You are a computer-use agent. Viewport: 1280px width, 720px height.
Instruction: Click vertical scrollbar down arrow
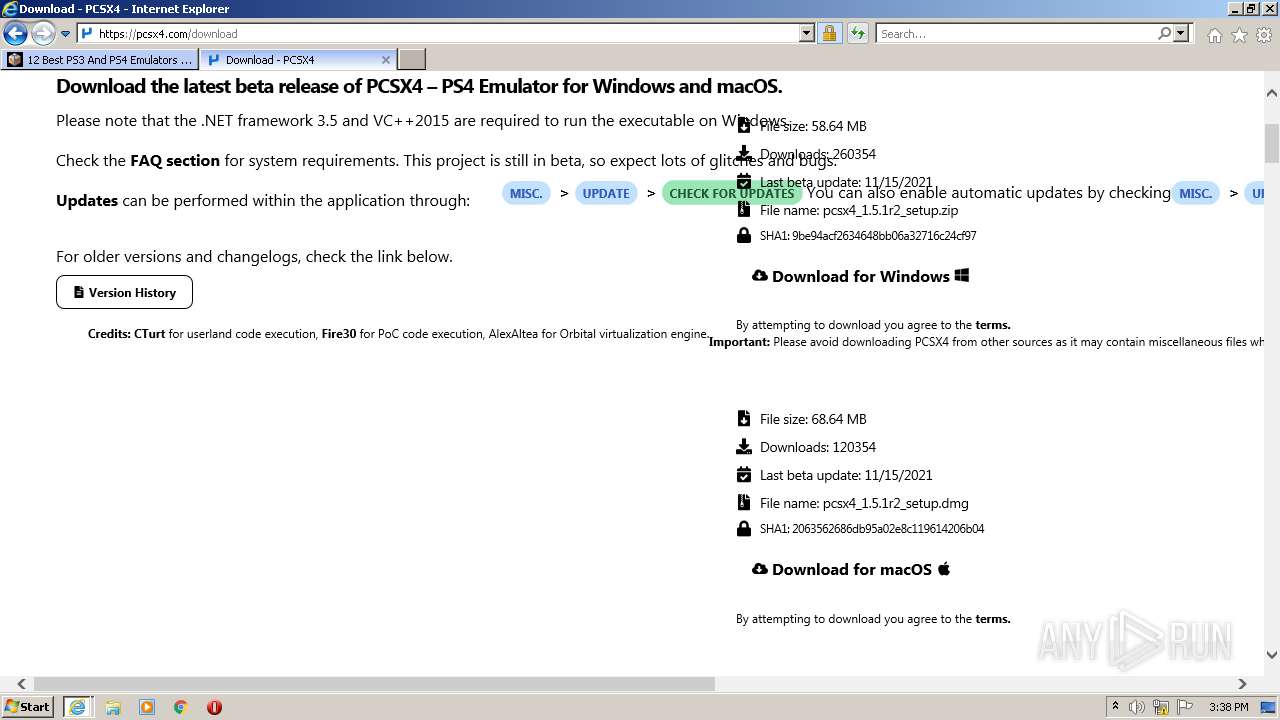click(1272, 655)
